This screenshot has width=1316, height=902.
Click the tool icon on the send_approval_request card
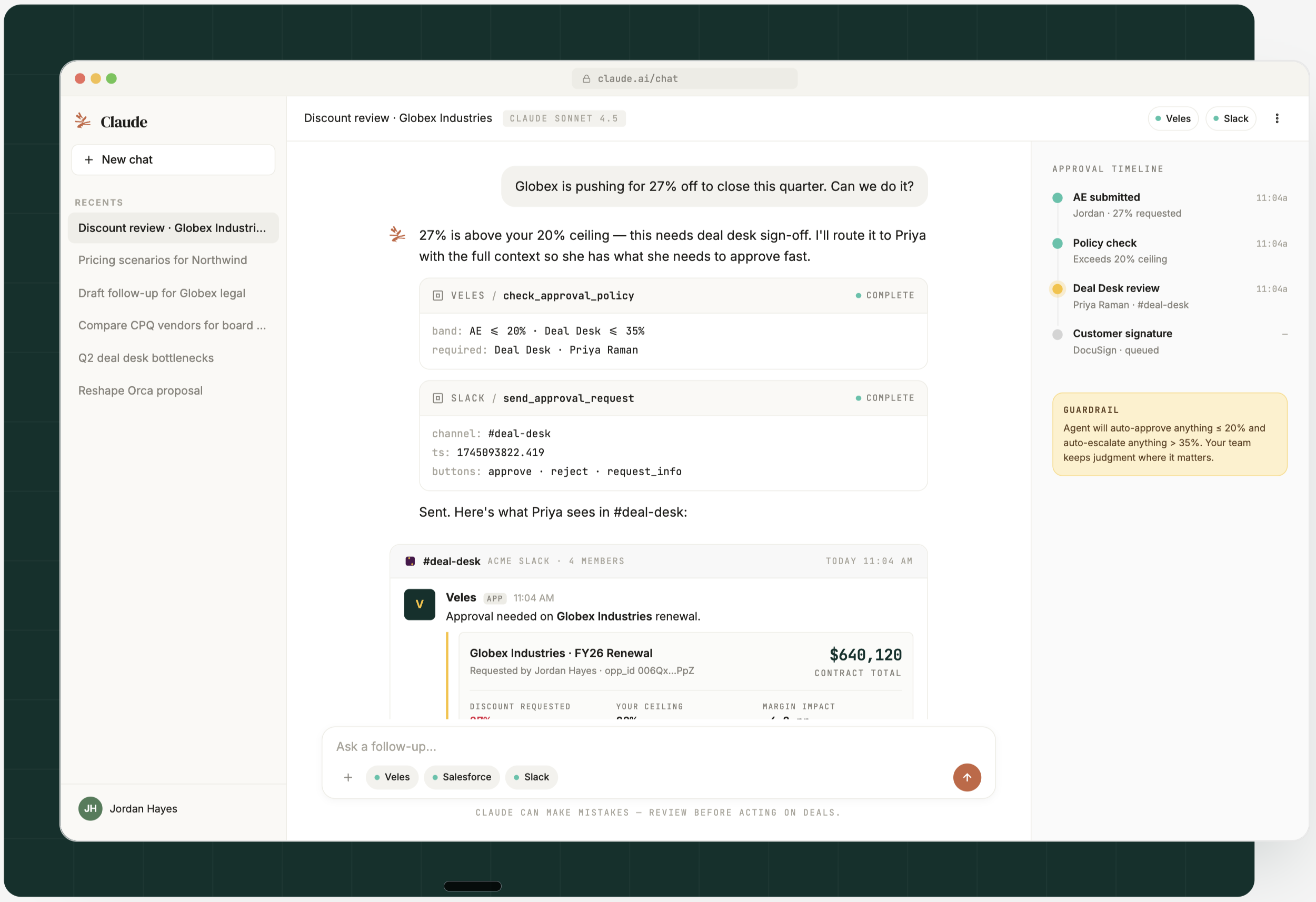438,398
